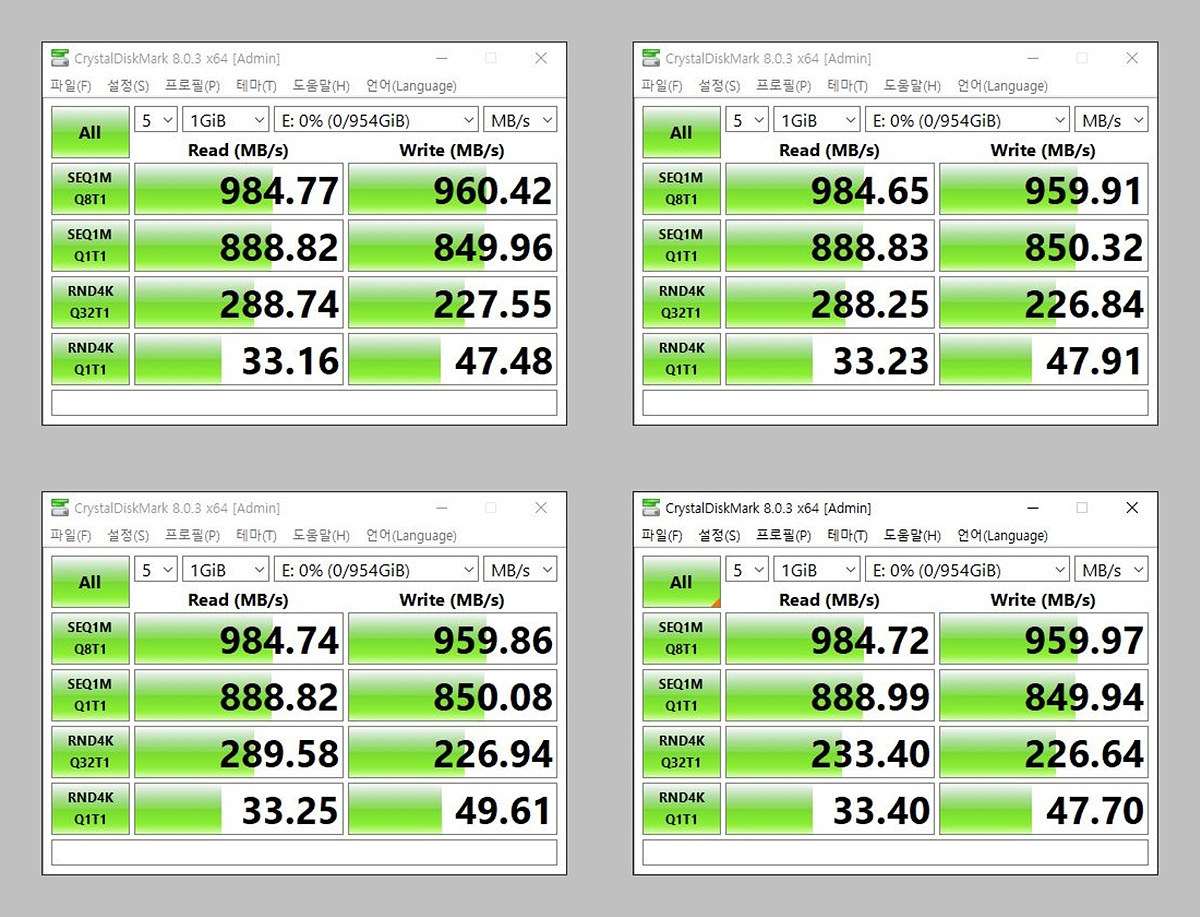The height and width of the screenshot is (917, 1200).
Task: Click the CrystalDiskMark title icon in top-left window
Action: coord(60,58)
